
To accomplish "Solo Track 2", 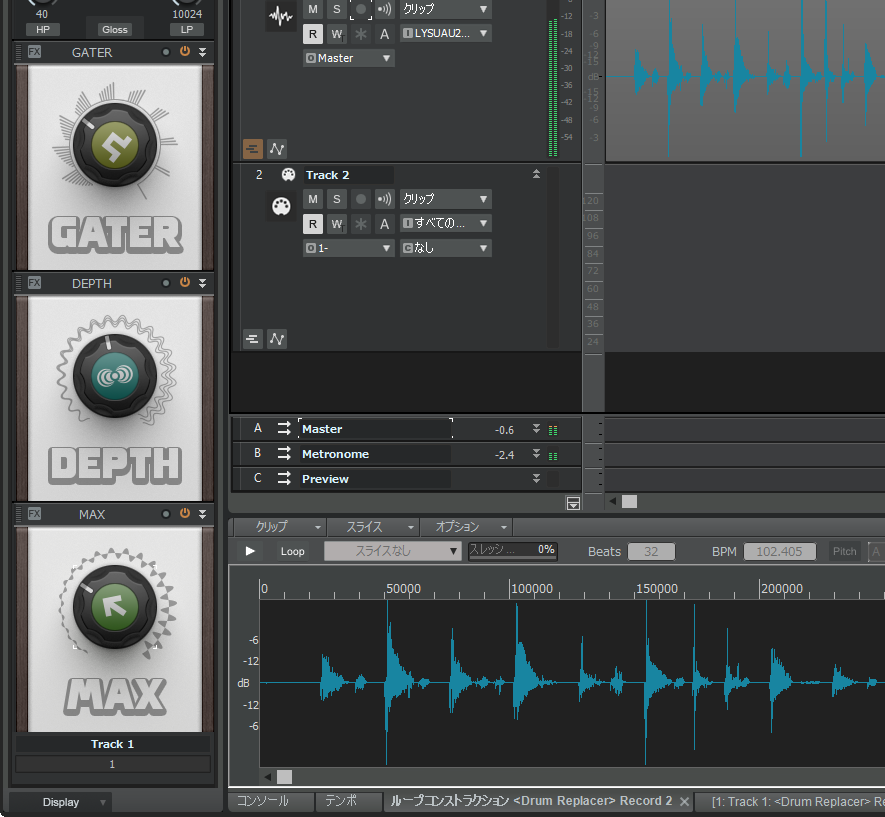I will tap(336, 199).
